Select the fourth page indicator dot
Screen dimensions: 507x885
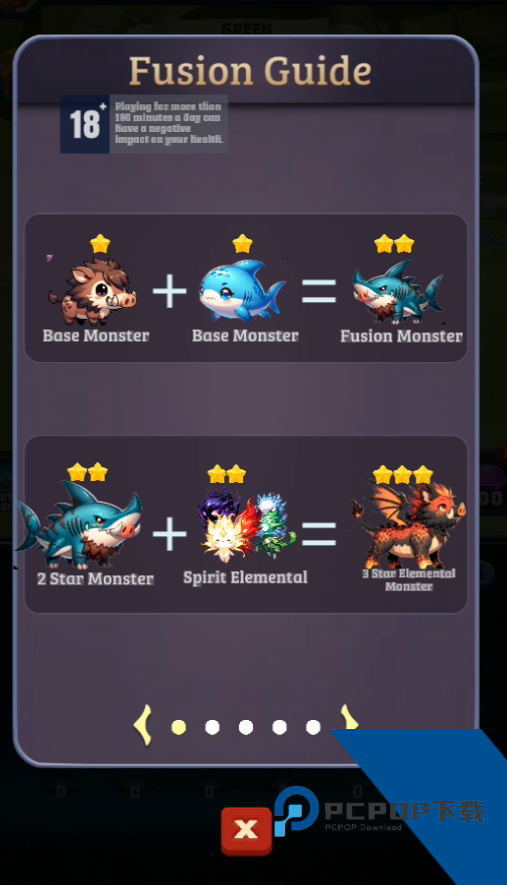point(279,727)
